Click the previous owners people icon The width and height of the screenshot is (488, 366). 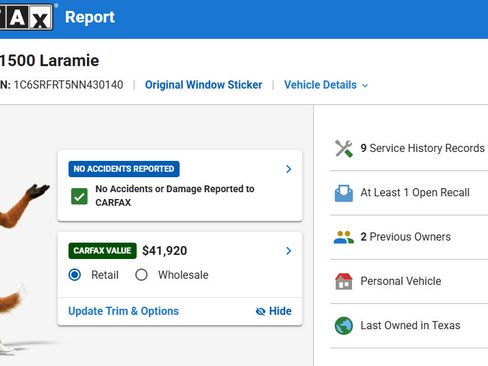point(344,237)
